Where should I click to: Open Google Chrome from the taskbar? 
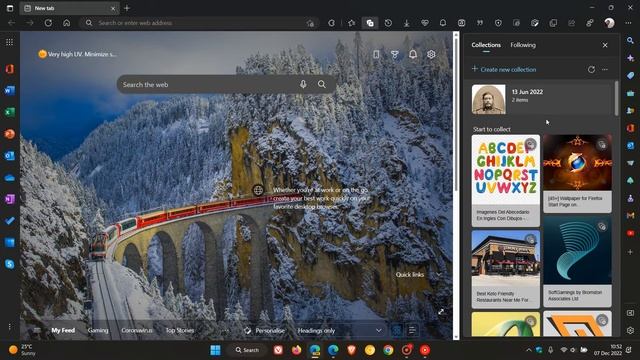(x=388, y=350)
